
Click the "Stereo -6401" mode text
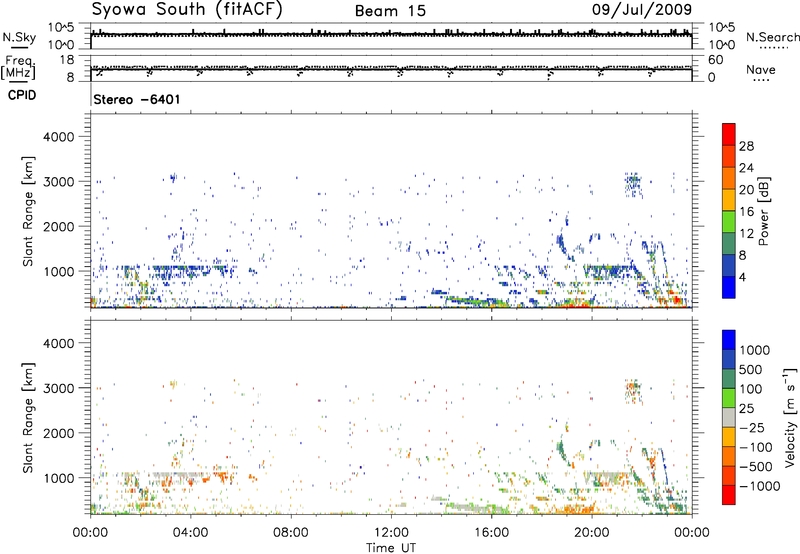point(137,99)
